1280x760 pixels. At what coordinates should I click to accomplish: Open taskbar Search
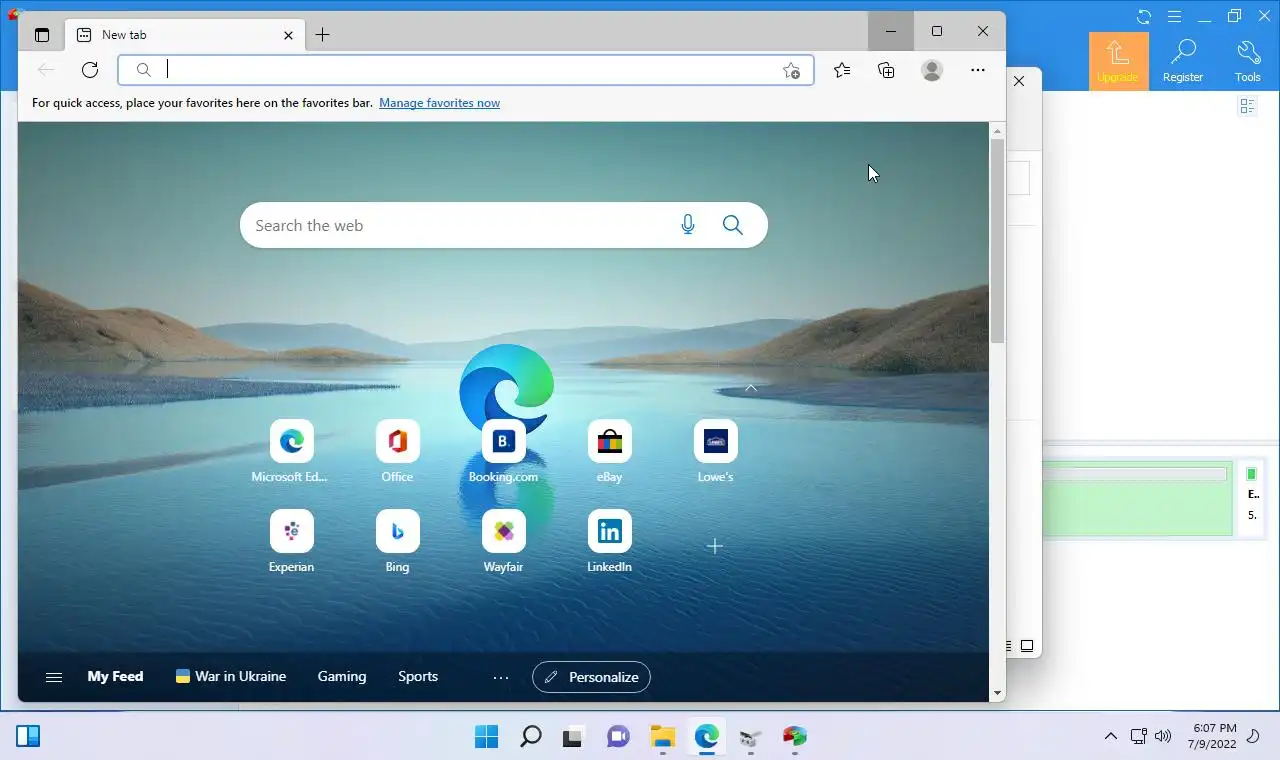pyautogui.click(x=531, y=737)
